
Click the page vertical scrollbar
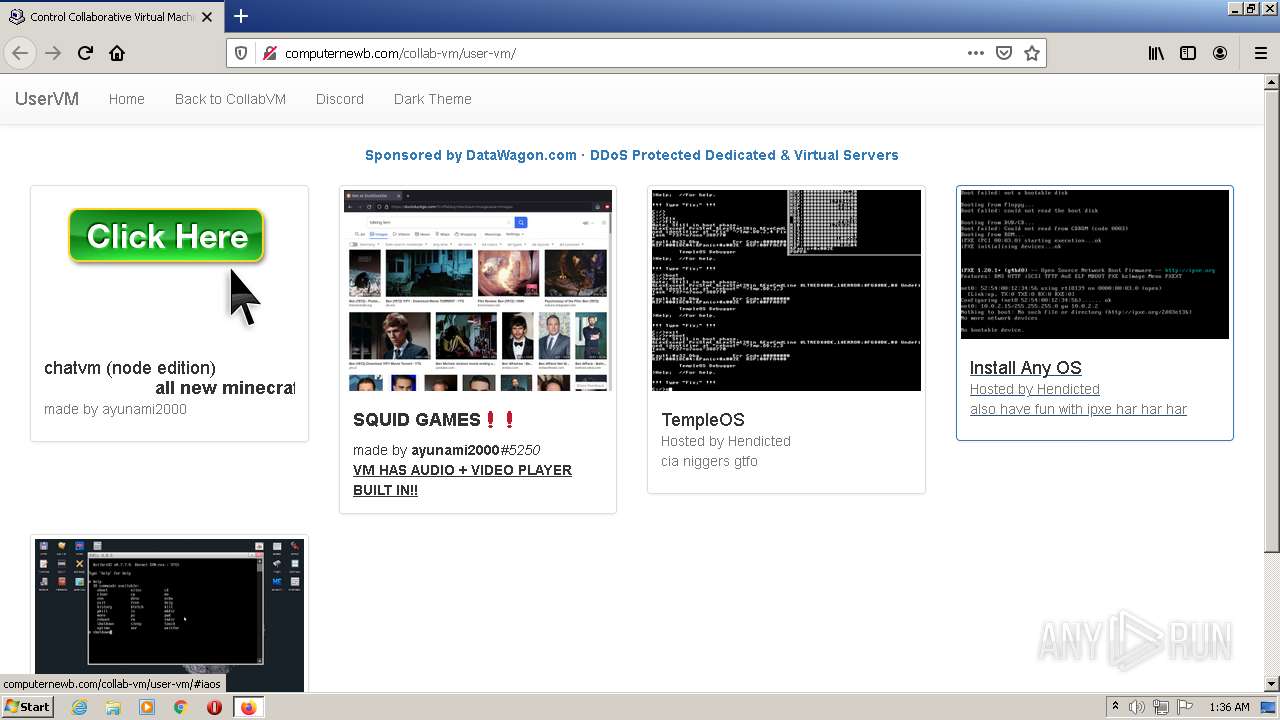(x=1272, y=385)
